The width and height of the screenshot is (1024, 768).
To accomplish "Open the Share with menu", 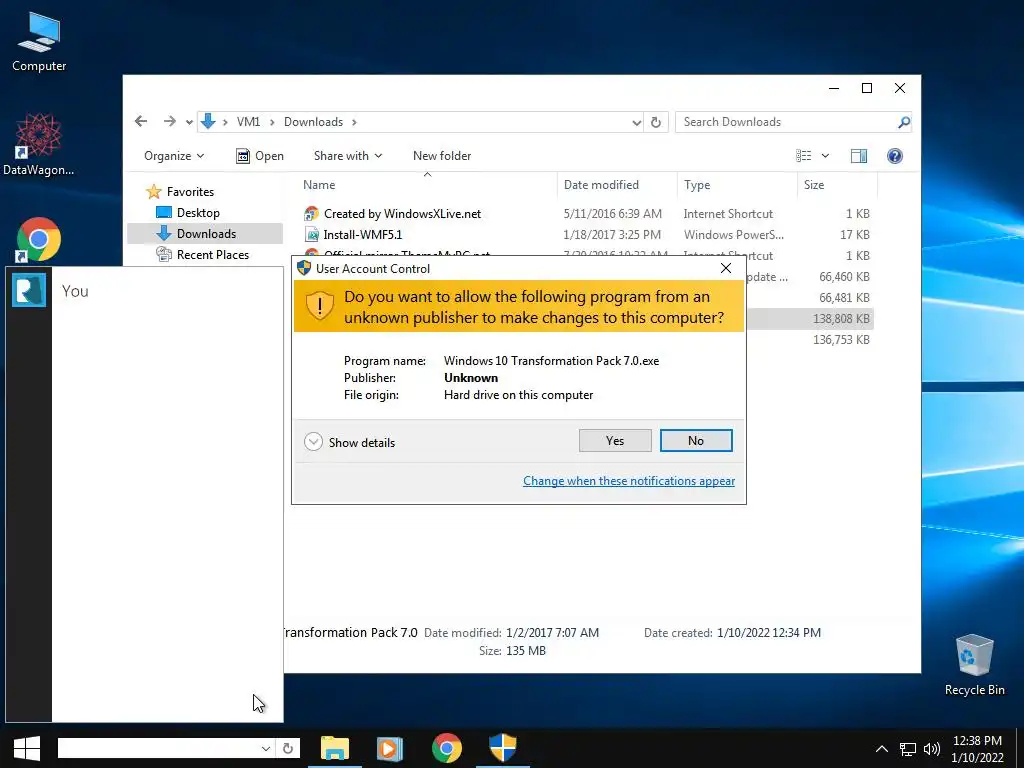I will coord(347,155).
